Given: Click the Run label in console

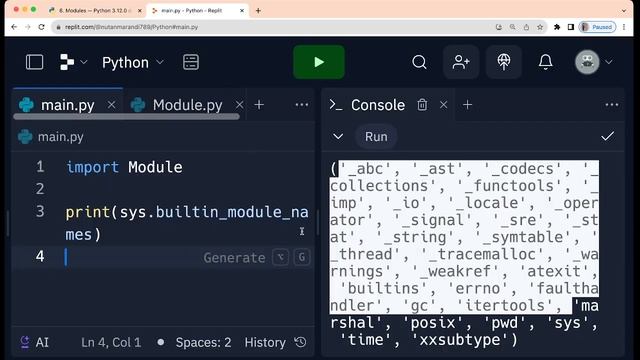Looking at the screenshot, I should [376, 137].
